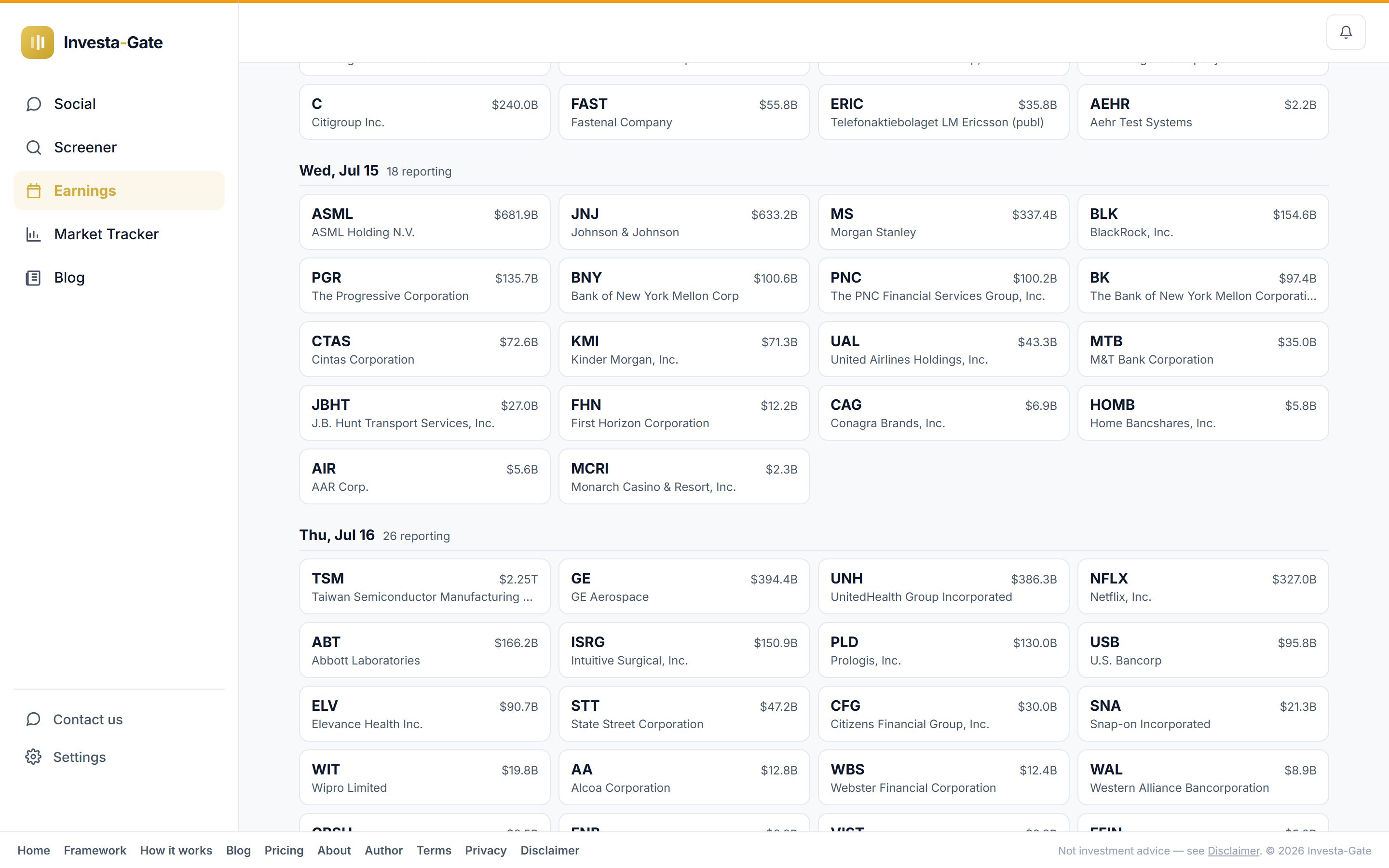The height and width of the screenshot is (868, 1389).
Task: Open the CTAS Cintas Corporation card
Action: (x=425, y=349)
